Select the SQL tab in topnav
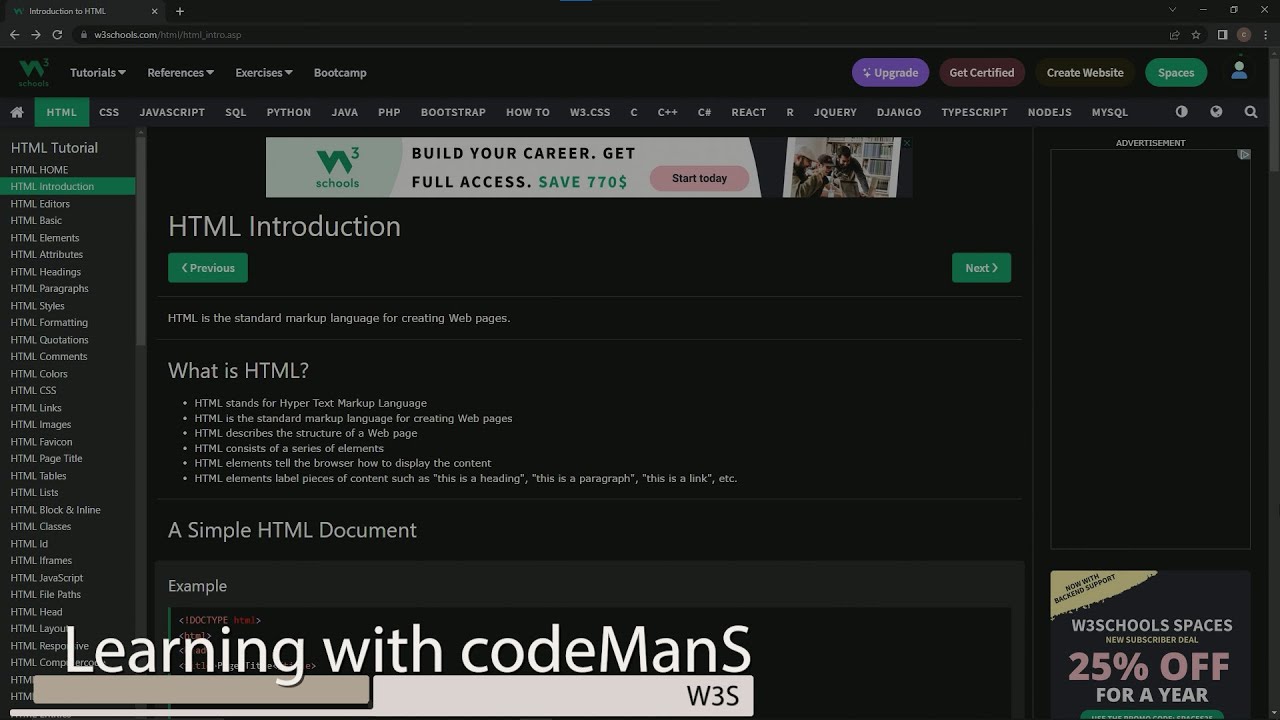The height and width of the screenshot is (720, 1280). tap(236, 112)
